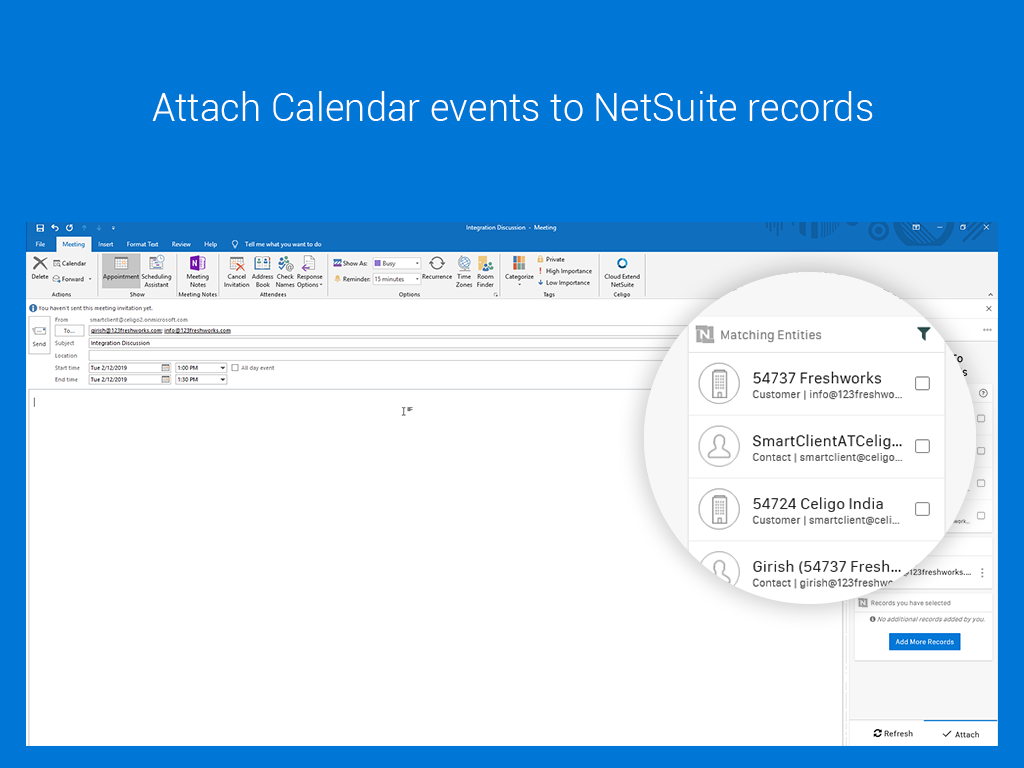Viewport: 1024px width, 768px height.
Task: Switch to the Appointment view
Action: 121,271
